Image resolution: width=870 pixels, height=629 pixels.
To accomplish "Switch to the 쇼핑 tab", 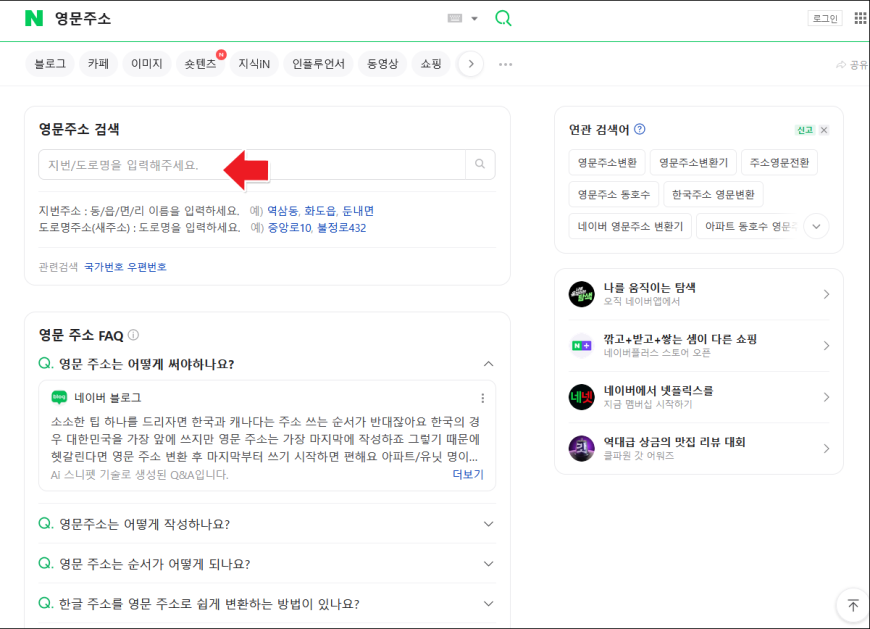I will (x=431, y=64).
